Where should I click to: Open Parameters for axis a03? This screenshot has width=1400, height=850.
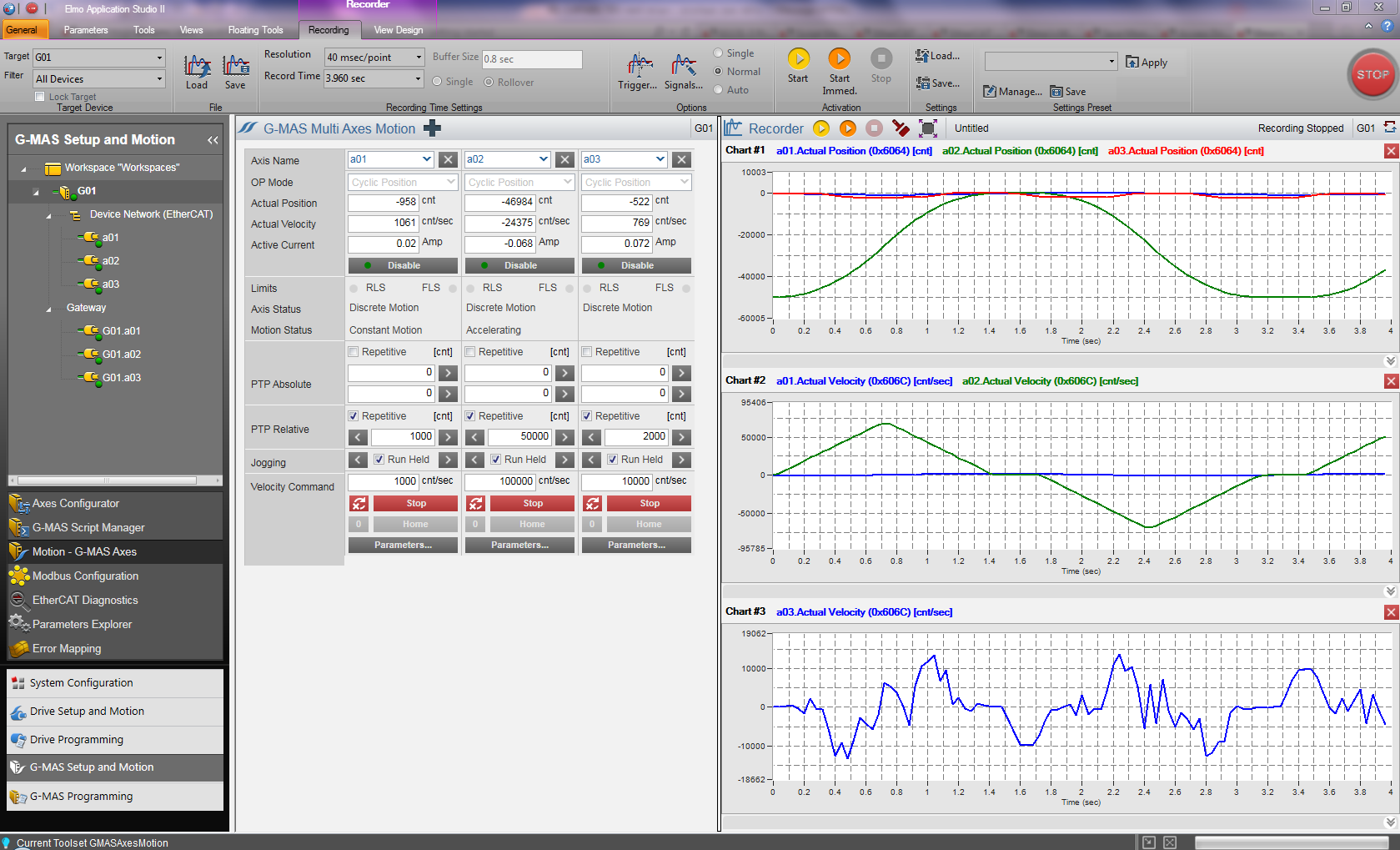[x=636, y=545]
